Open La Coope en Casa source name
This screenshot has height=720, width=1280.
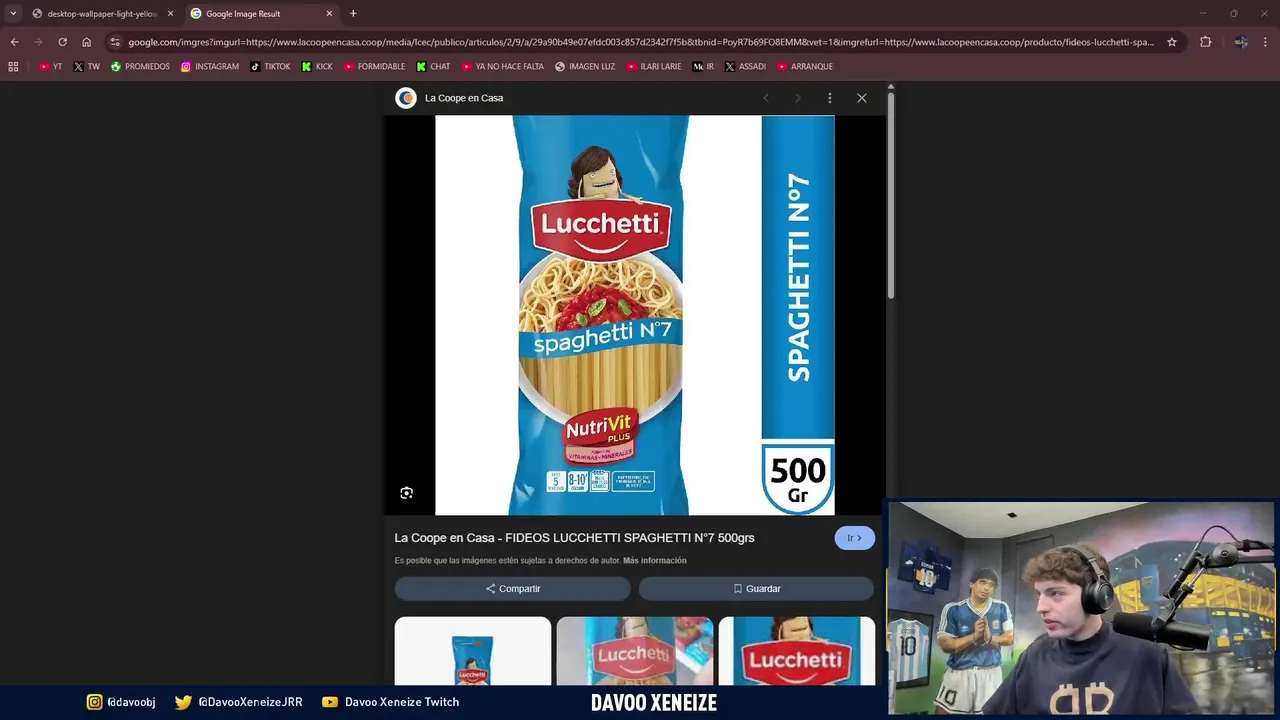tap(464, 98)
